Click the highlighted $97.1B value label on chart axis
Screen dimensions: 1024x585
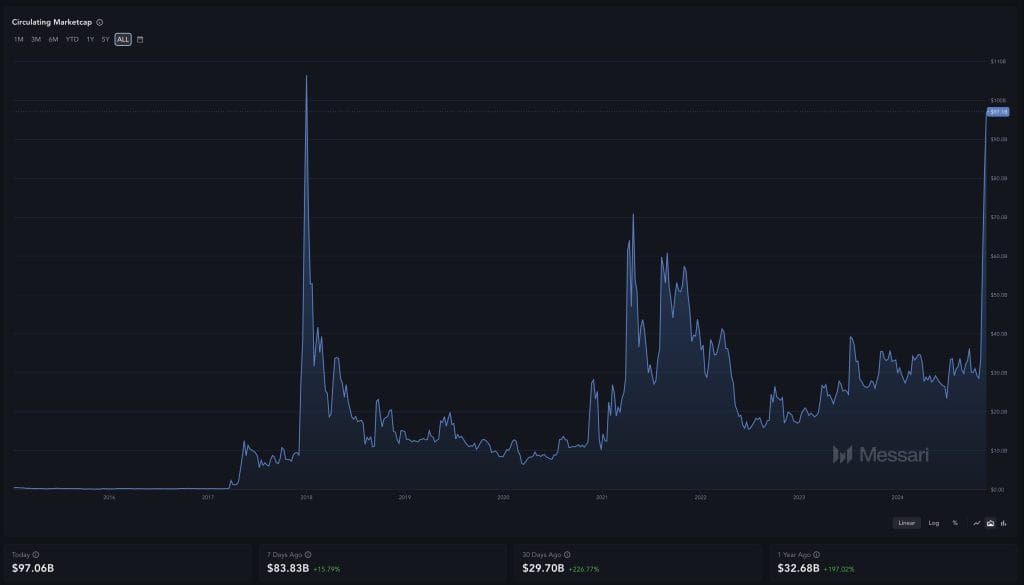click(999, 112)
